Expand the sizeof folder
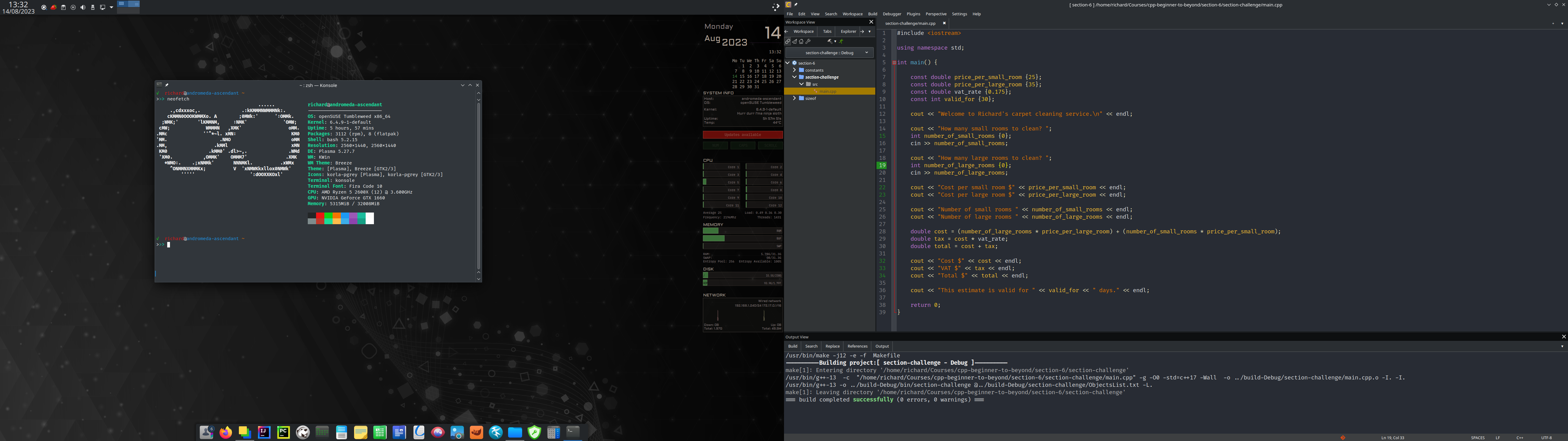This screenshot has height=441, width=1568. tap(794, 98)
